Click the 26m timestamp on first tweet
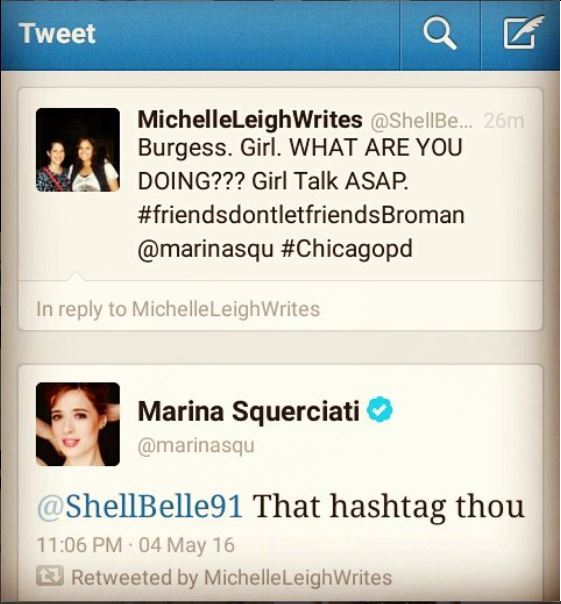The image size is (561, 604). (504, 121)
